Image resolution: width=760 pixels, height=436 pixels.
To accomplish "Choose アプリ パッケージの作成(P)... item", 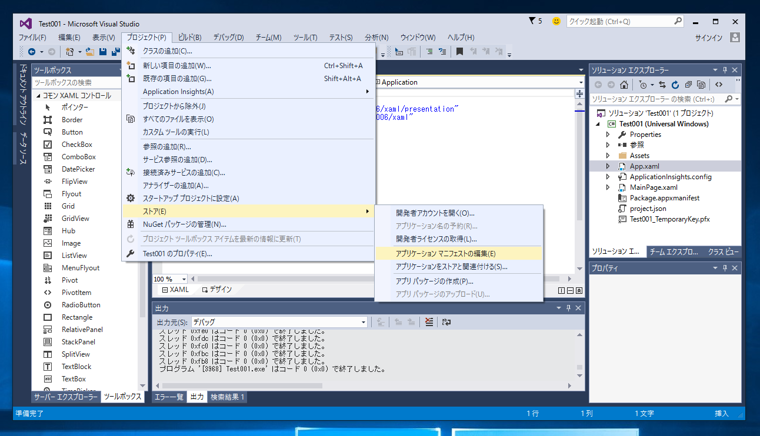I will tap(459, 281).
